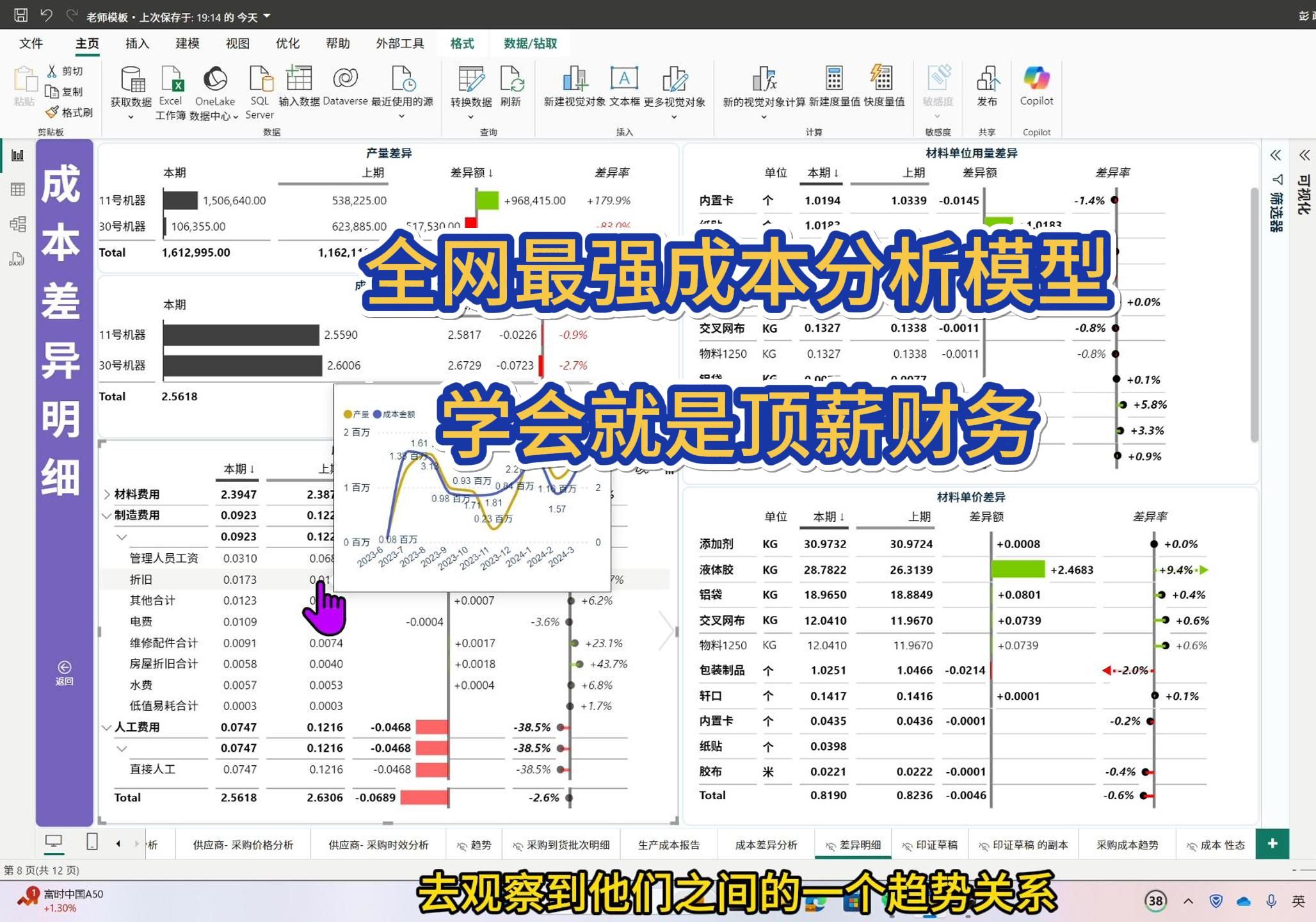Click the 返回 back button on report
This screenshot has height=922, width=1316.
click(x=64, y=673)
